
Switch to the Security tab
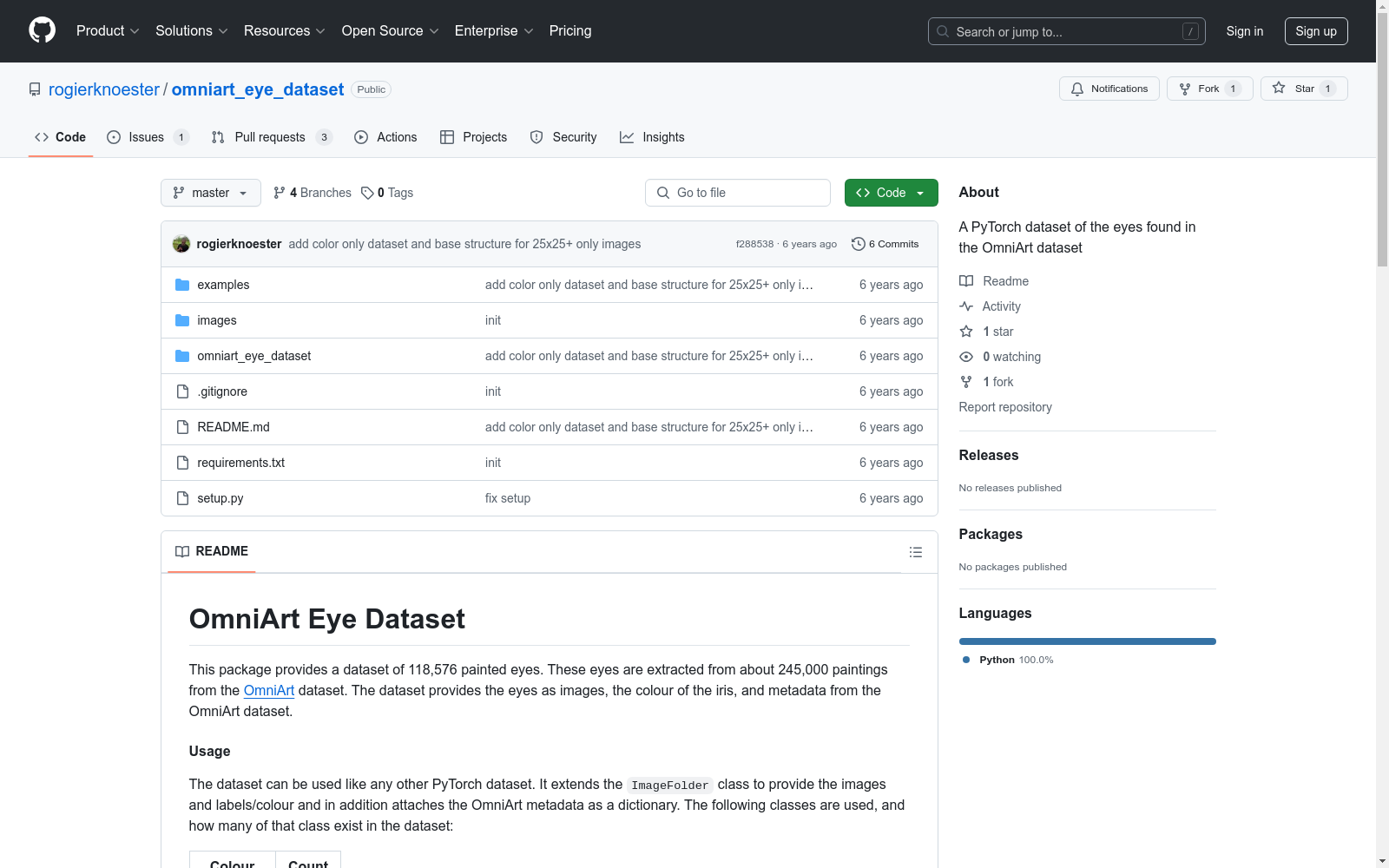click(563, 137)
